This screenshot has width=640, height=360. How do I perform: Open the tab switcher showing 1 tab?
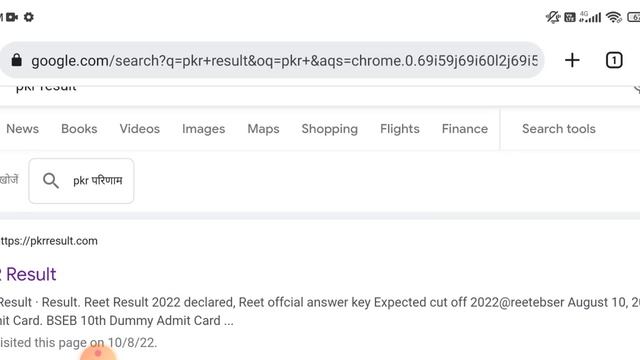point(614,60)
